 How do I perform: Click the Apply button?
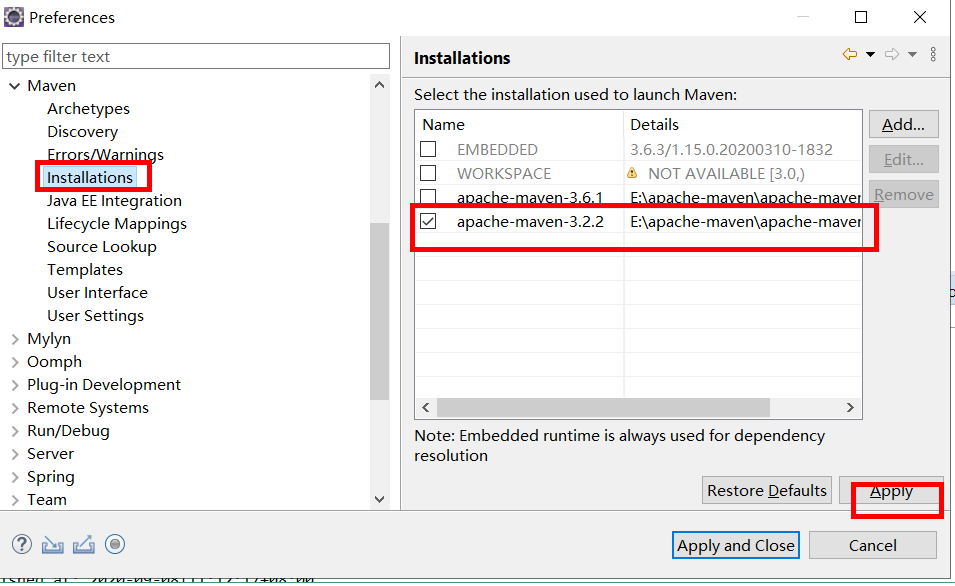pyautogui.click(x=891, y=490)
